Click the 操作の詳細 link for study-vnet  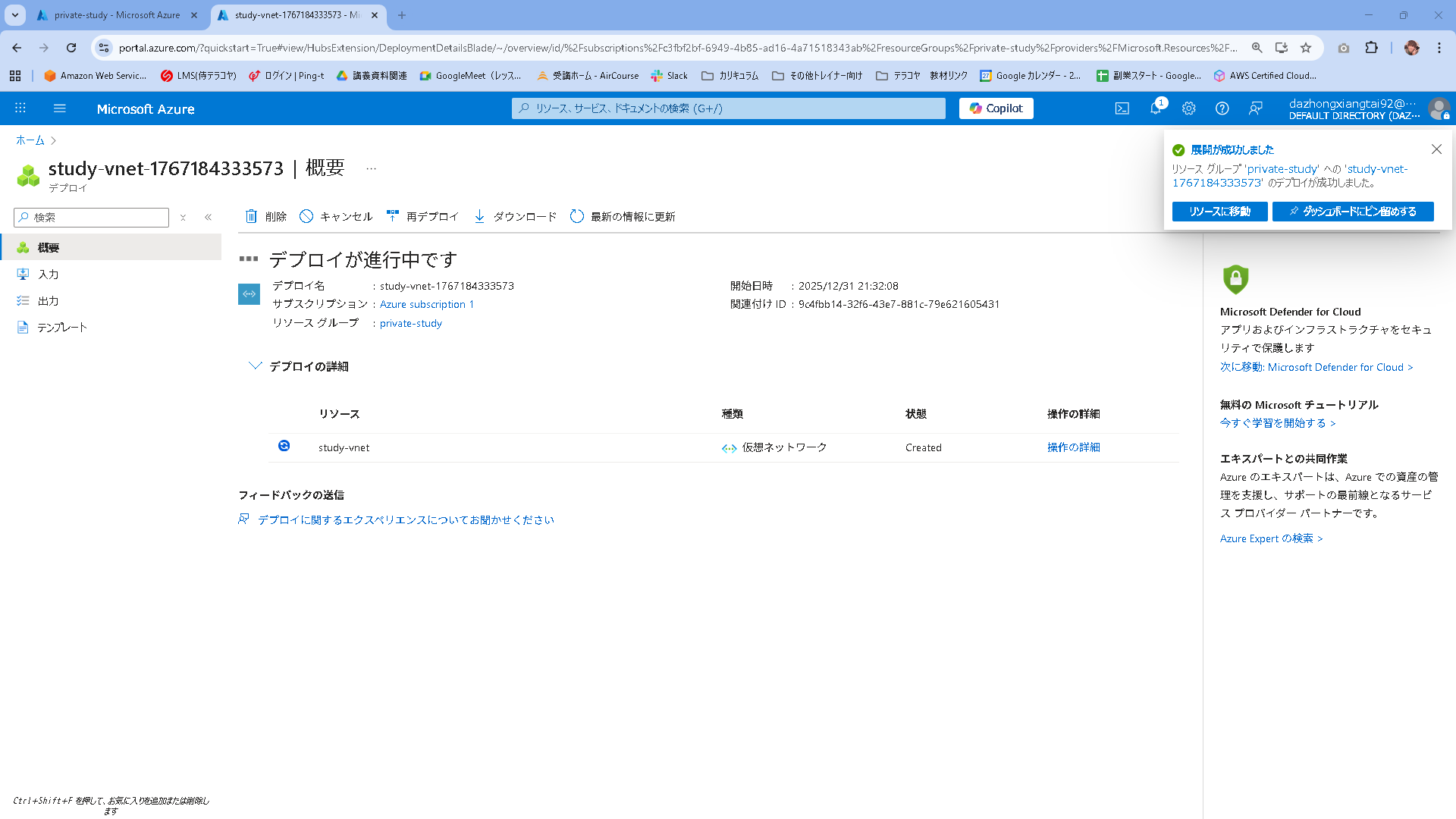pos(1073,447)
